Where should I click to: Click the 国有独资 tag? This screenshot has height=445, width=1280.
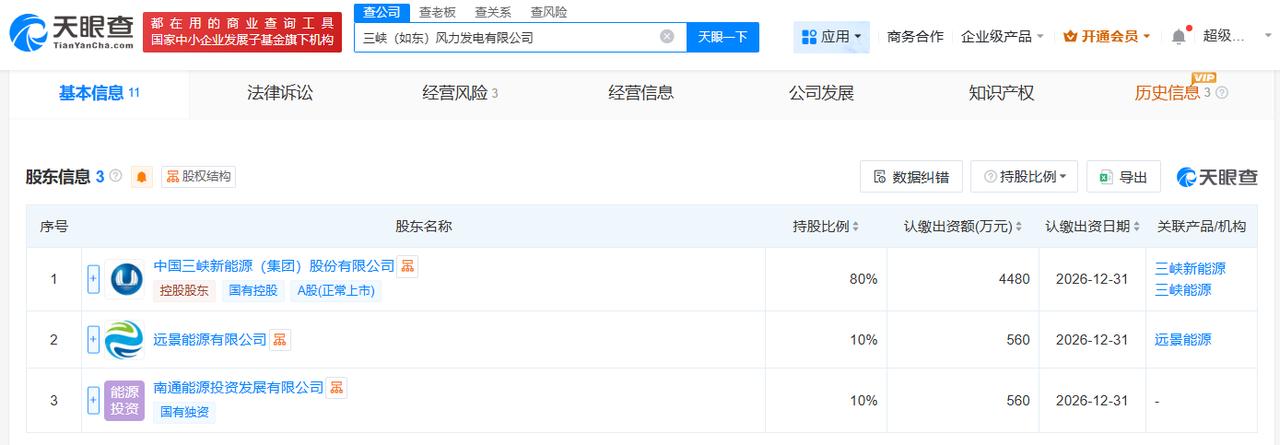click(x=184, y=411)
